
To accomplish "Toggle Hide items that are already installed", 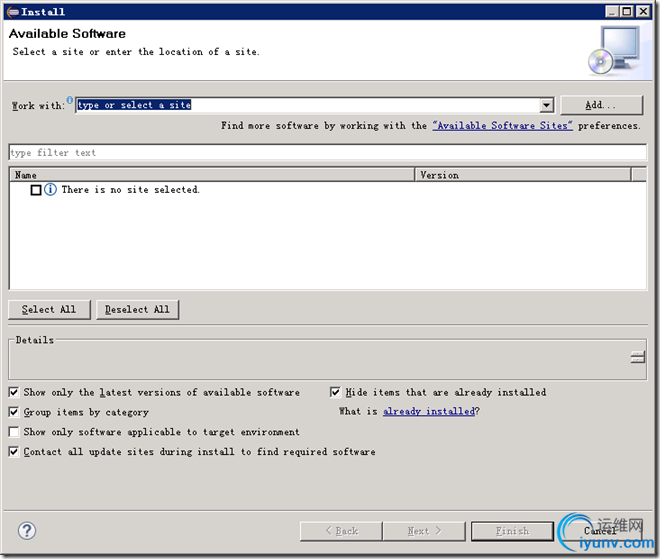I will 335,392.
